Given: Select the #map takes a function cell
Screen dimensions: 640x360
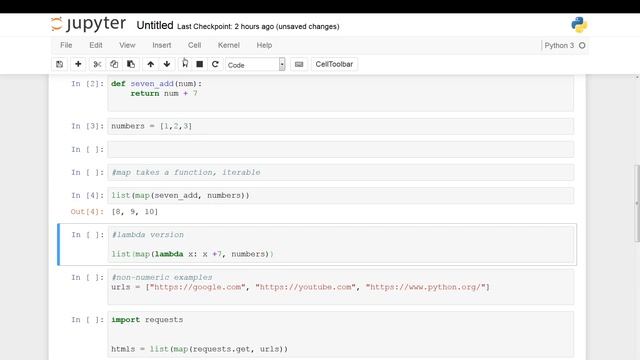Looking at the screenshot, I should coord(340,172).
